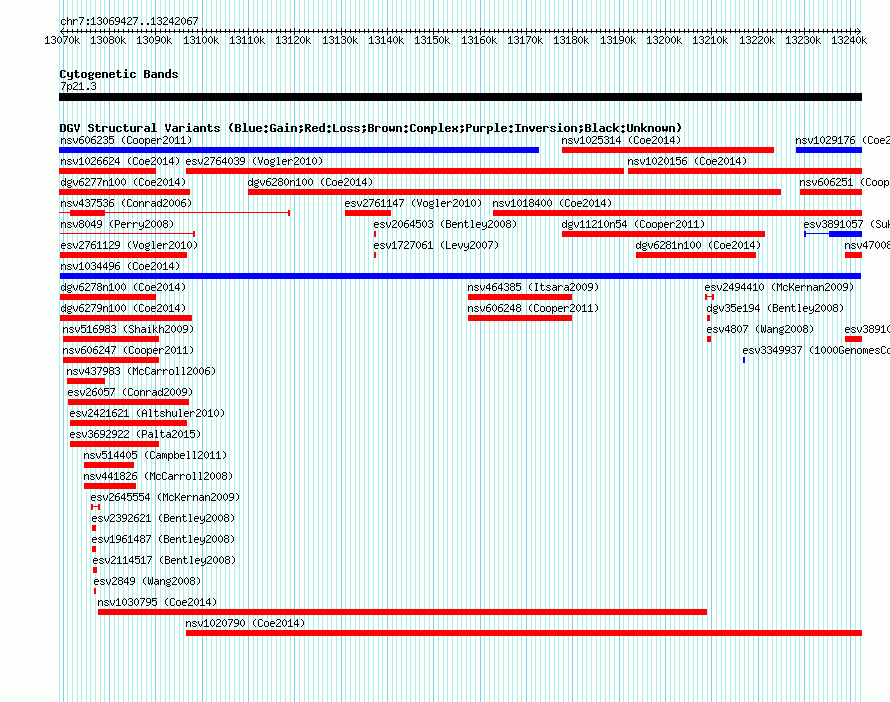This screenshot has width=890, height=702.
Task: Click the 13200k ruler tick label
Action: pyautogui.click(x=664, y=40)
